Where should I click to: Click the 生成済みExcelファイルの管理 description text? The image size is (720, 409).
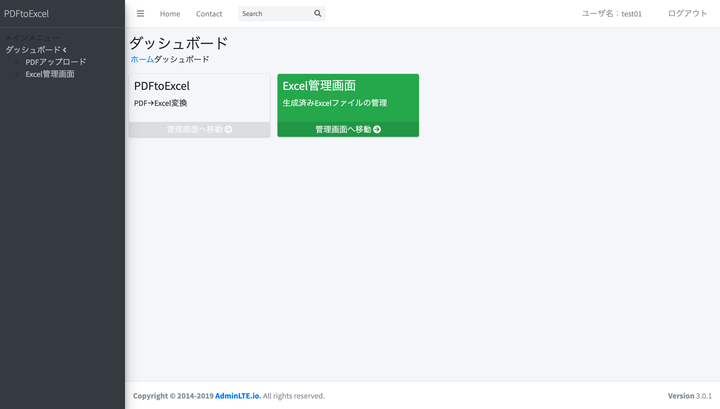pyautogui.click(x=335, y=103)
